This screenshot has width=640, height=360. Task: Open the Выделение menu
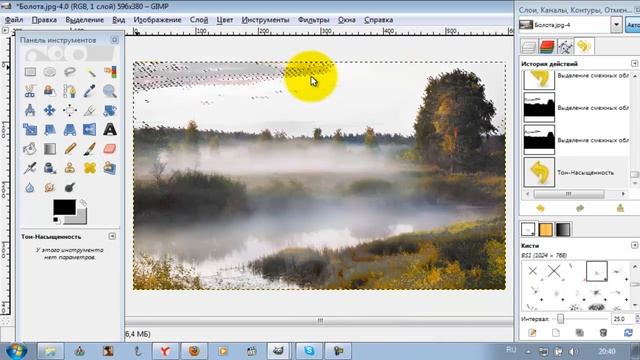[84, 20]
